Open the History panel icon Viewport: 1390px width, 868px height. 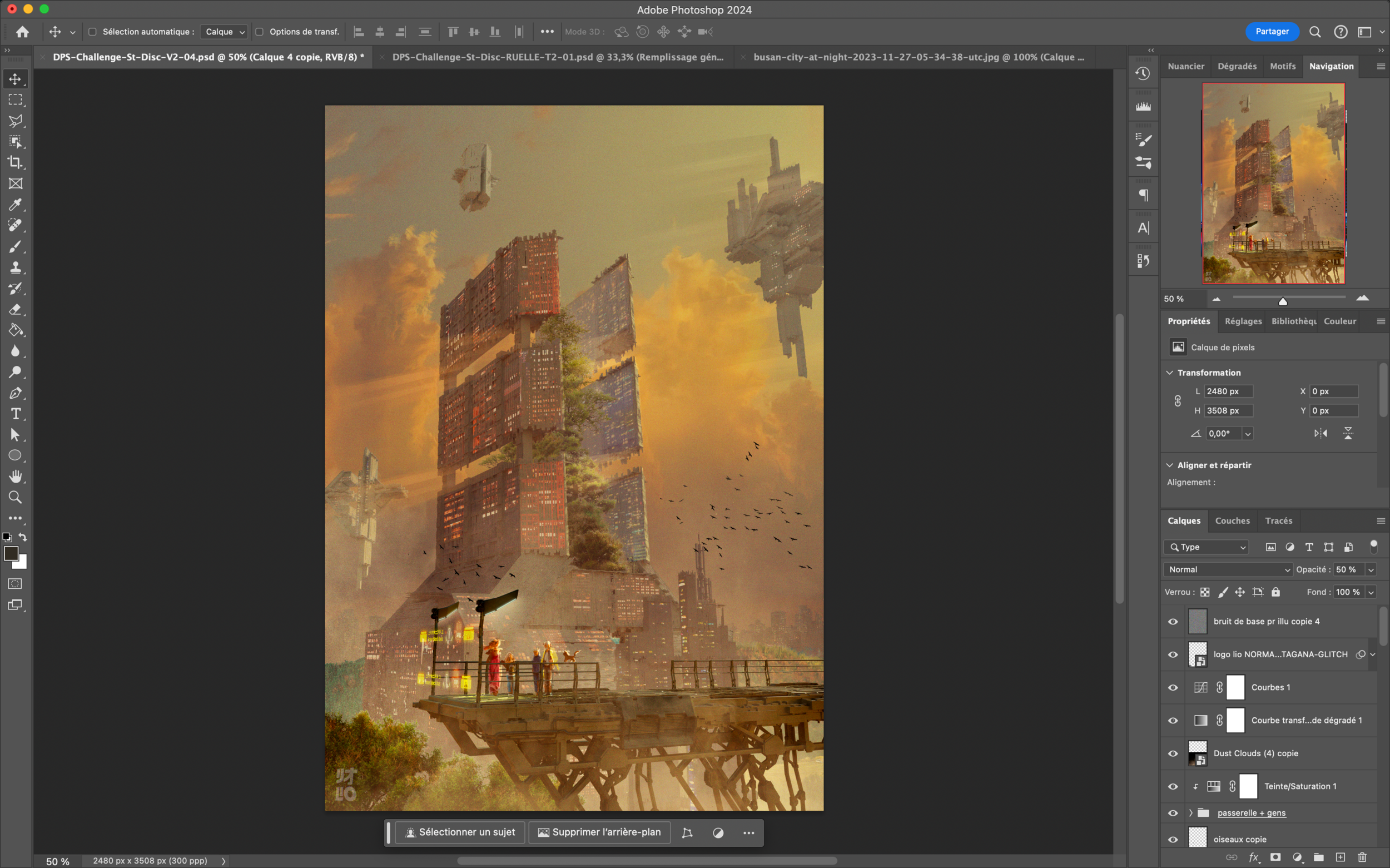click(x=1143, y=74)
